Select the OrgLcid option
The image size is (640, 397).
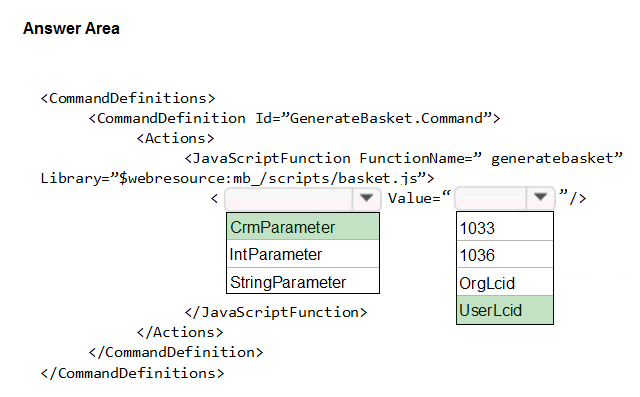point(505,283)
